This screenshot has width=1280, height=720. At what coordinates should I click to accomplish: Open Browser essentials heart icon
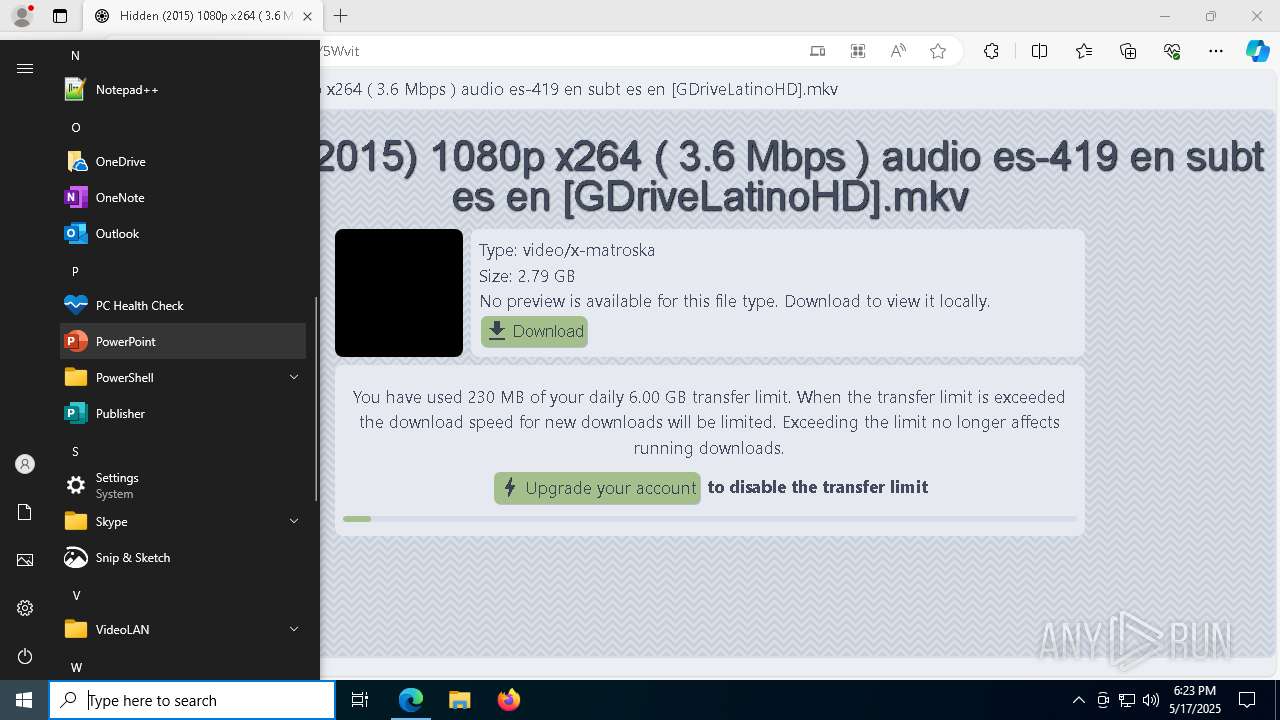[1172, 51]
